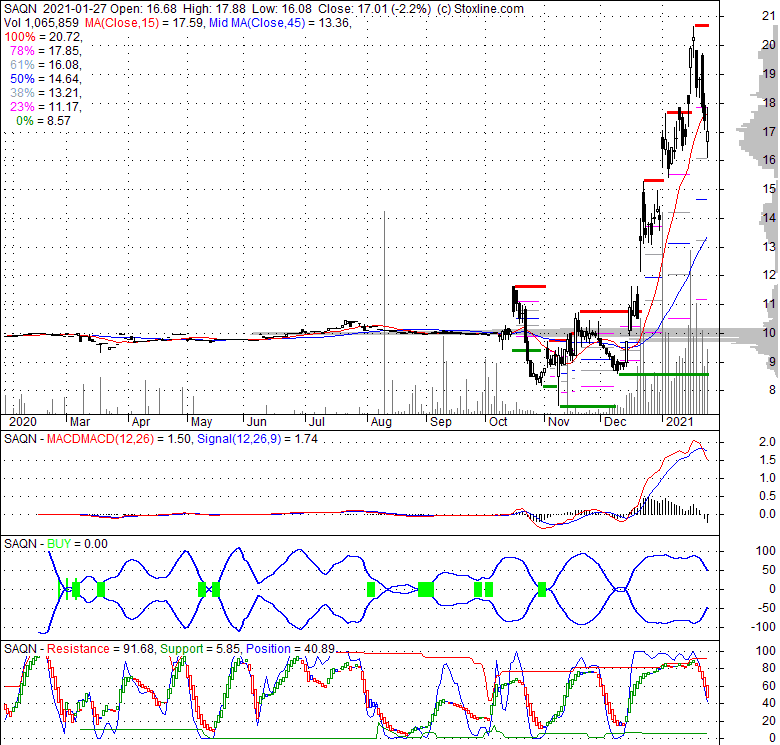Click the Vol 1,065,859 reading
This screenshot has height=745, width=780.
click(41, 23)
